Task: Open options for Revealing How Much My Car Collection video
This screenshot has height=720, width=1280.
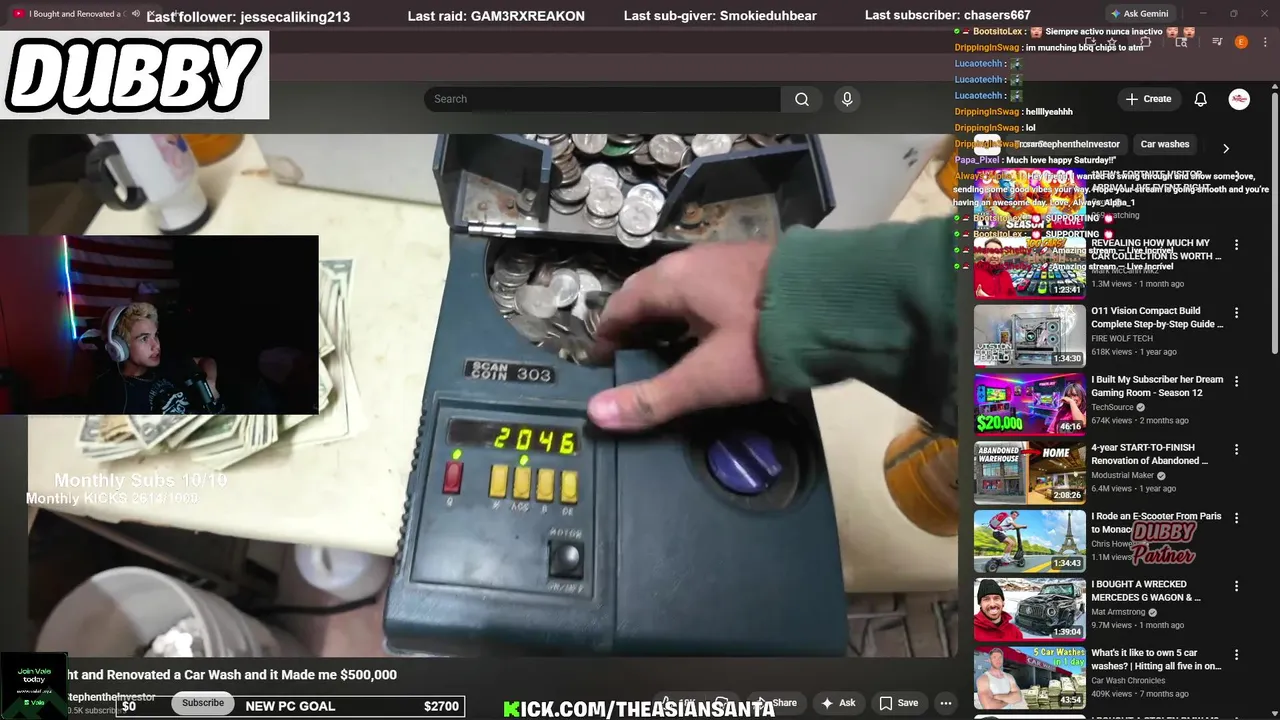Action: point(1236,245)
